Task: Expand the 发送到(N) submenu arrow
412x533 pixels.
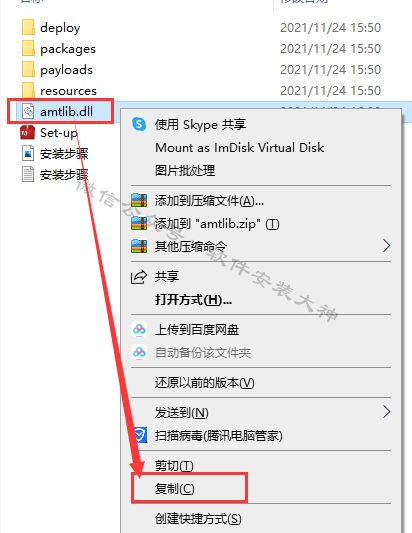Action: [386, 412]
